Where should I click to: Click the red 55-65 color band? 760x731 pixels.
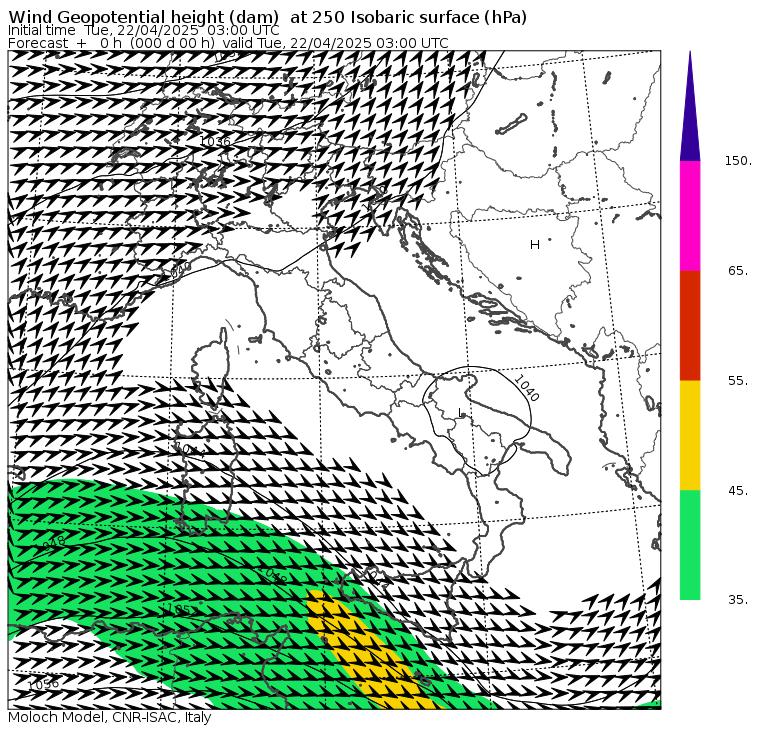tap(690, 325)
